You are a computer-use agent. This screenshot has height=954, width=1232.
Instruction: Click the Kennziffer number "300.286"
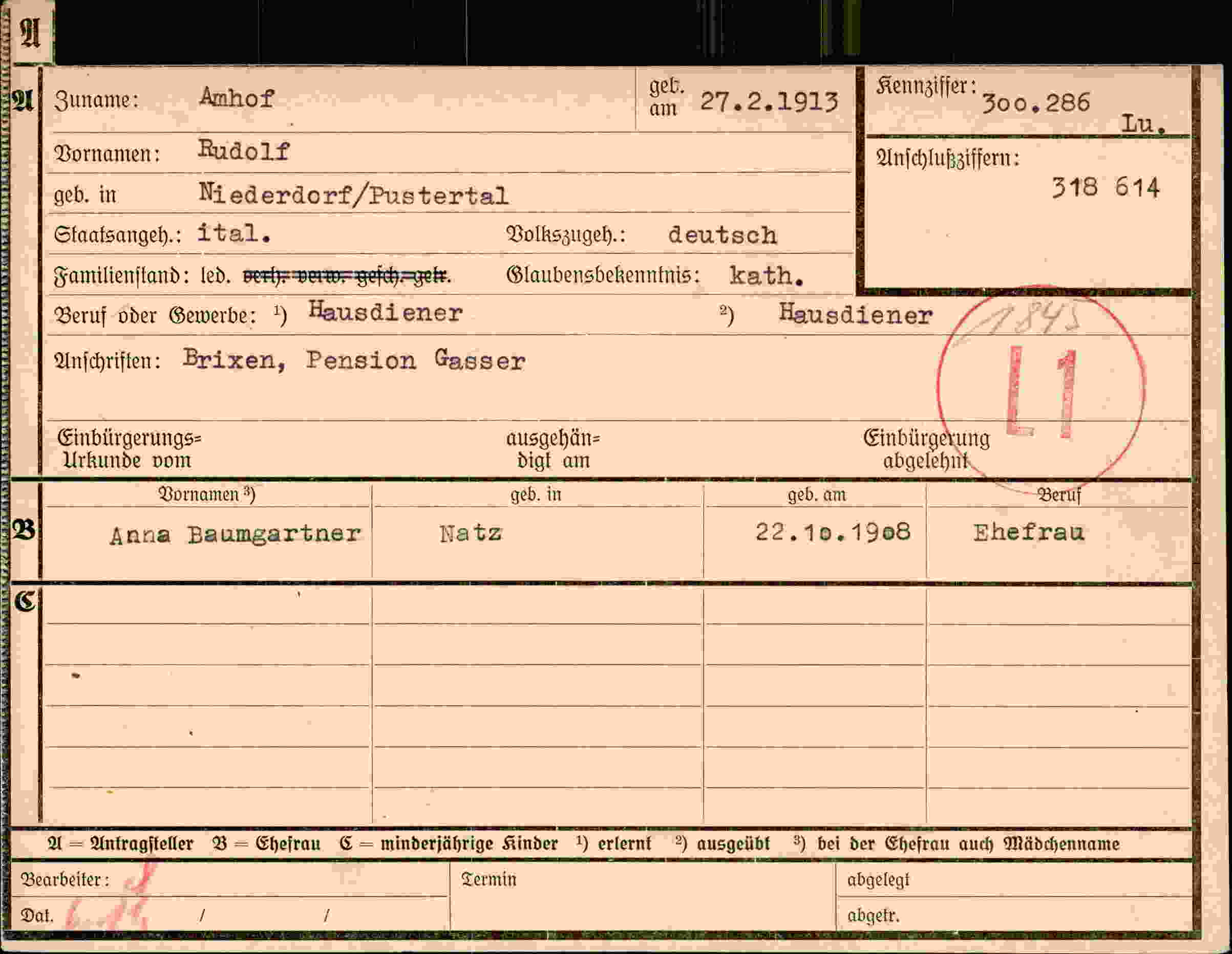tap(1036, 103)
